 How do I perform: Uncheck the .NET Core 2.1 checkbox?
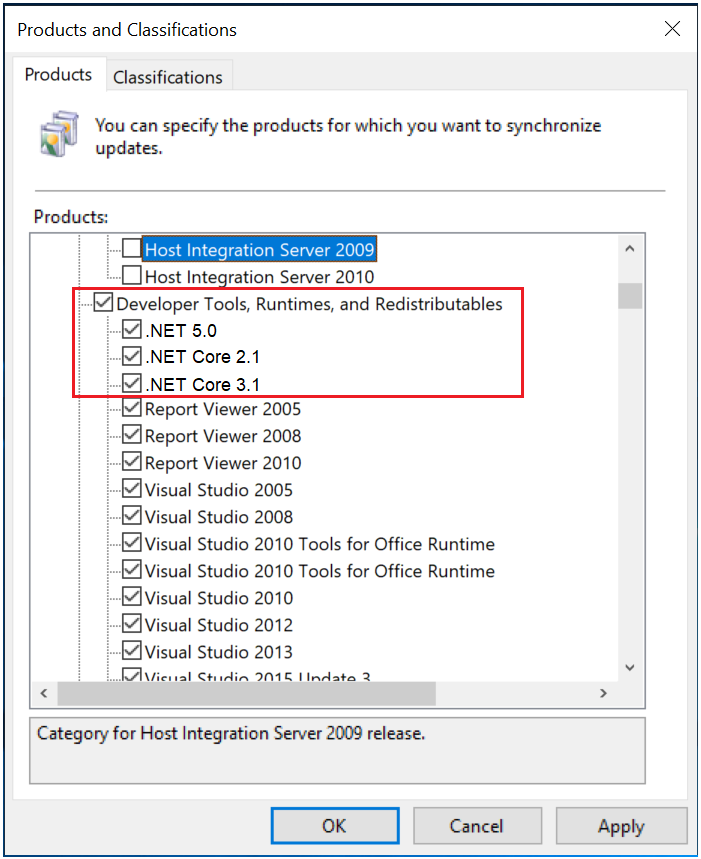coord(131,357)
